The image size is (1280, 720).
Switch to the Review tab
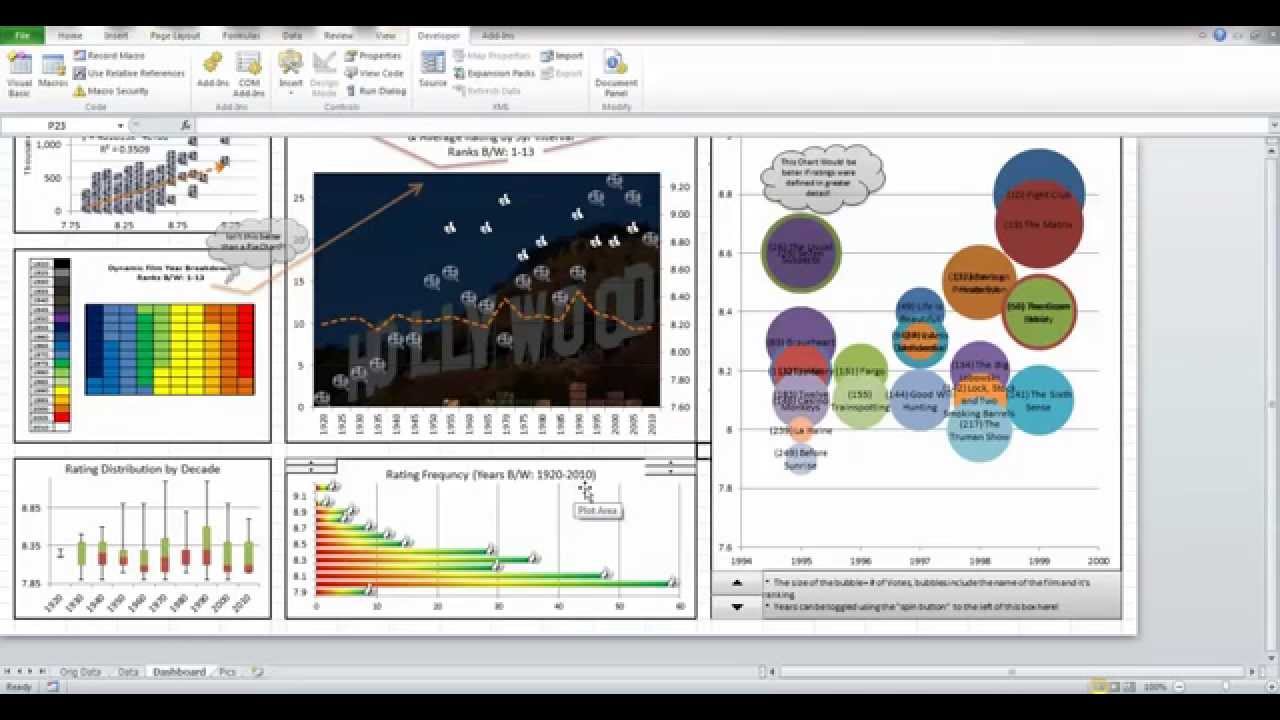point(339,35)
